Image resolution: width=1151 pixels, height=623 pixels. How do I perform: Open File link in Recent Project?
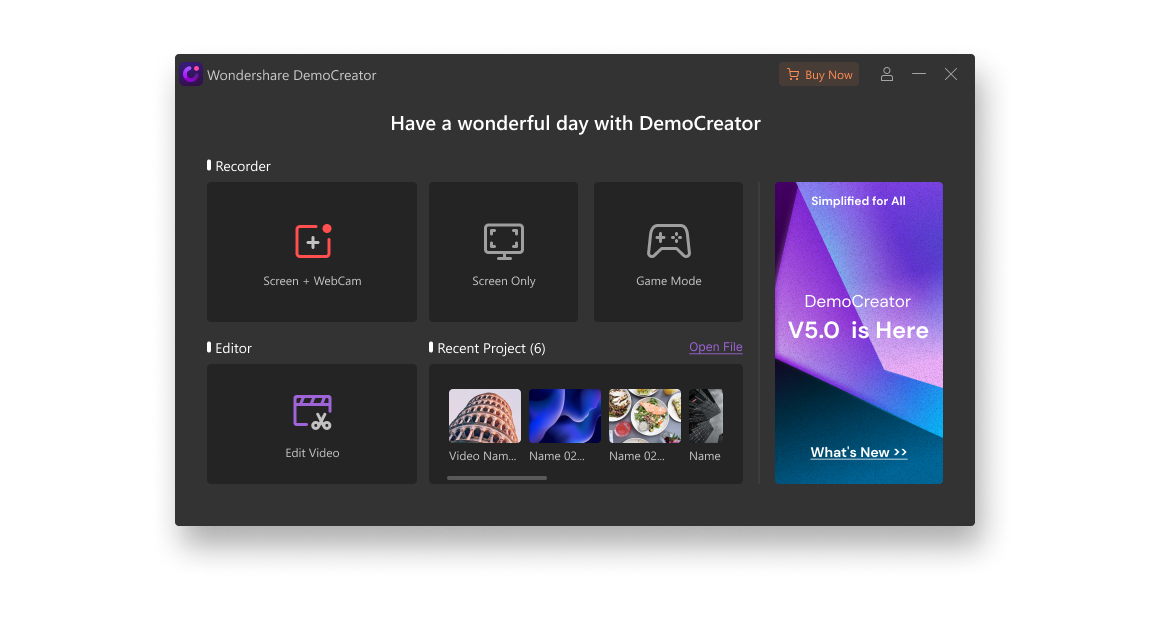pos(716,347)
